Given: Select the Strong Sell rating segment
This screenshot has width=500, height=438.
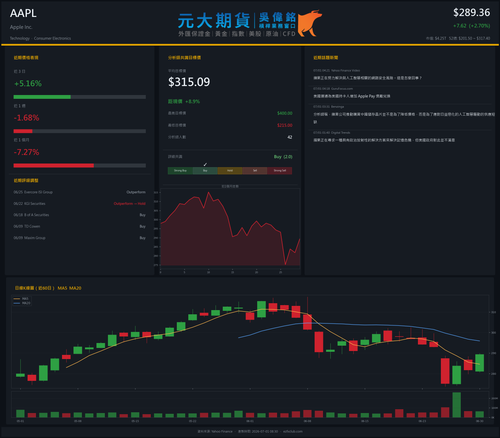Looking at the screenshot, I should [280, 171].
